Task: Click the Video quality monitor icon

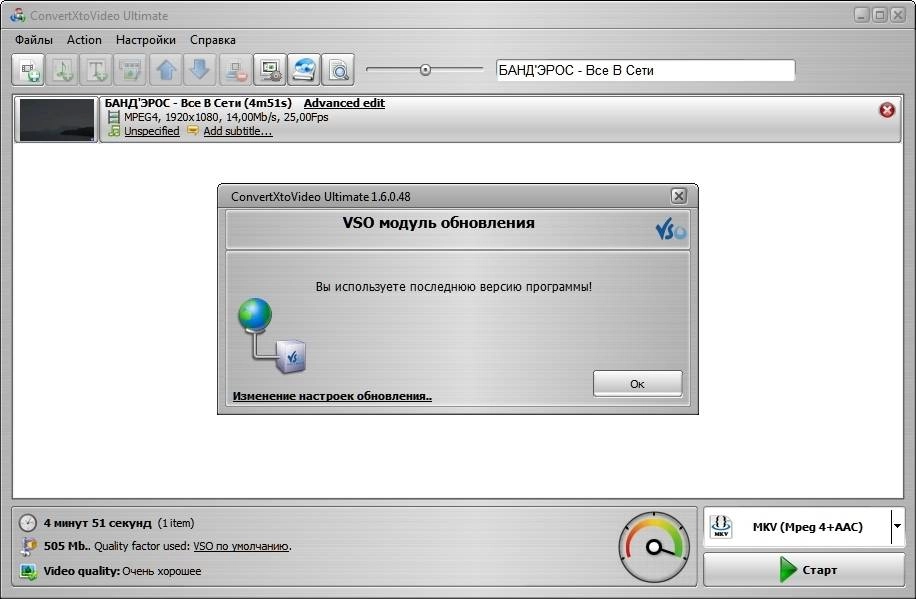Action: point(27,572)
